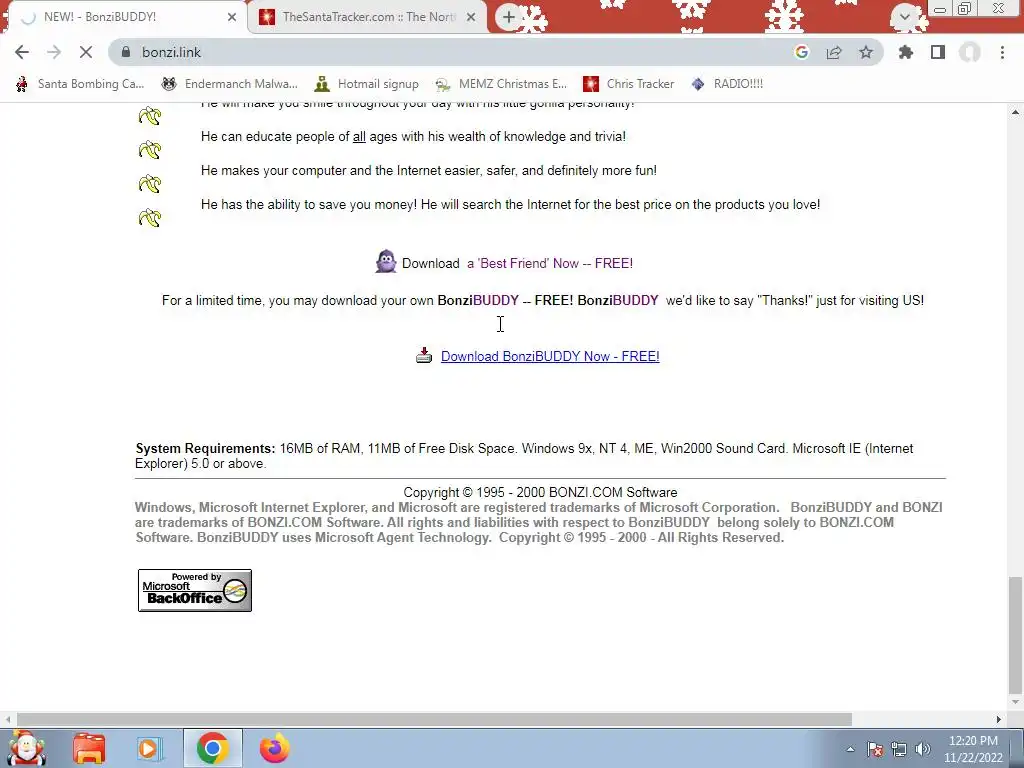Click banana icon beside 'easier, safer' line

150,184
